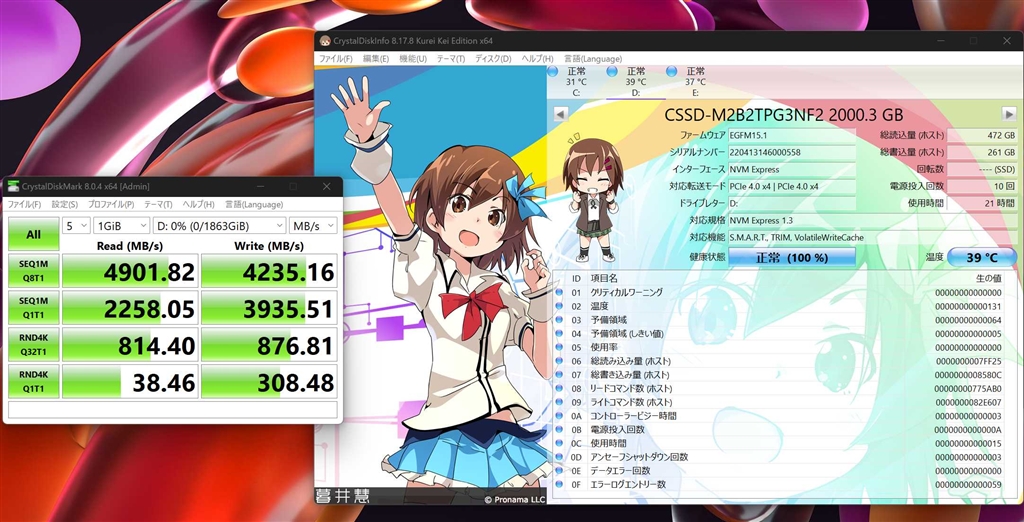Screen dimensions: 1024x522
Task: Open the 1GiB test size dropdown
Action: [x=121, y=226]
